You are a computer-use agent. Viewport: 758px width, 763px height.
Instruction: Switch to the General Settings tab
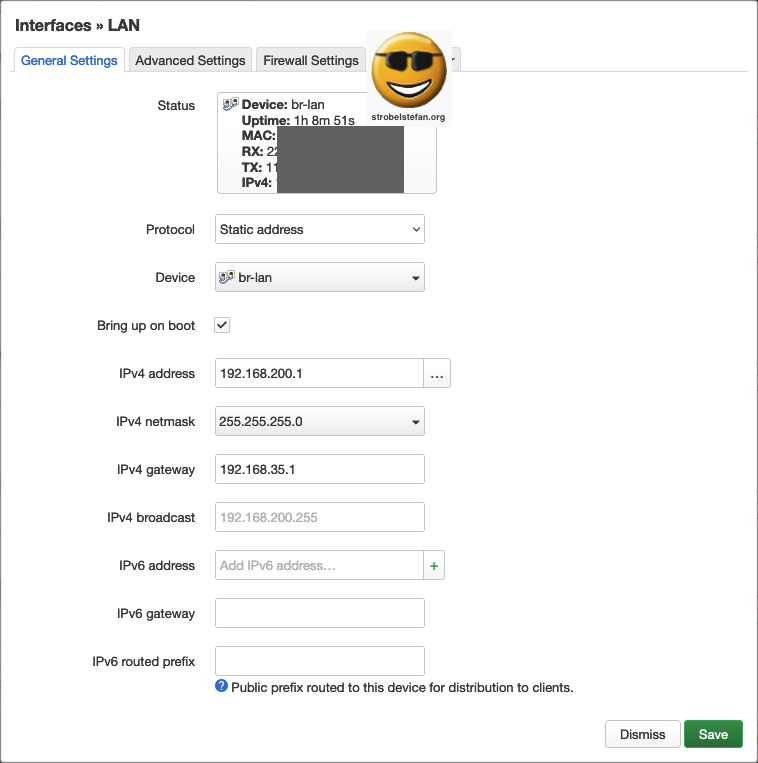pos(69,60)
